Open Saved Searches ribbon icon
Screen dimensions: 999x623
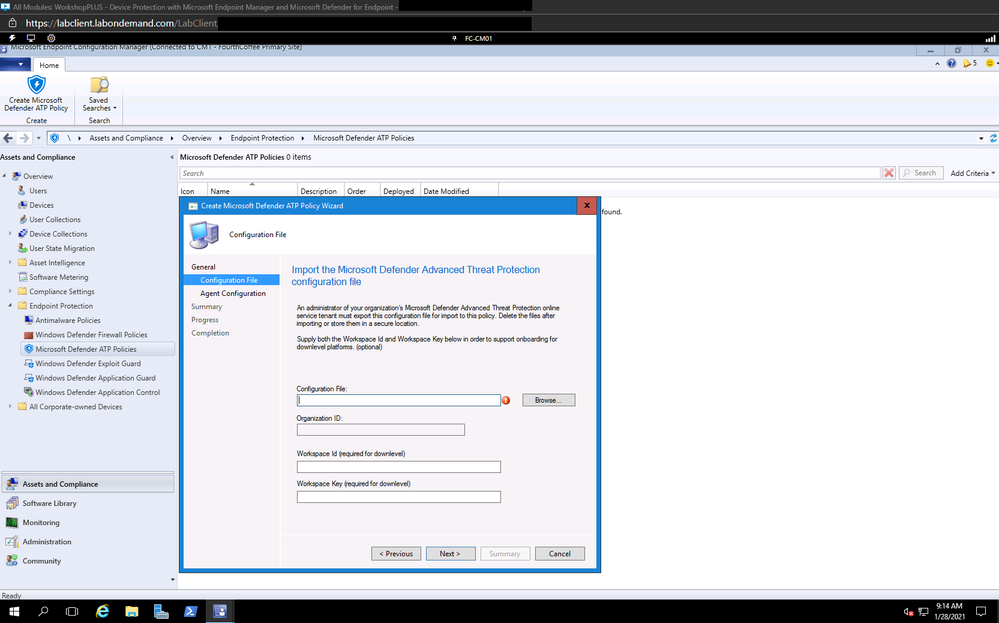pyautogui.click(x=99, y=94)
